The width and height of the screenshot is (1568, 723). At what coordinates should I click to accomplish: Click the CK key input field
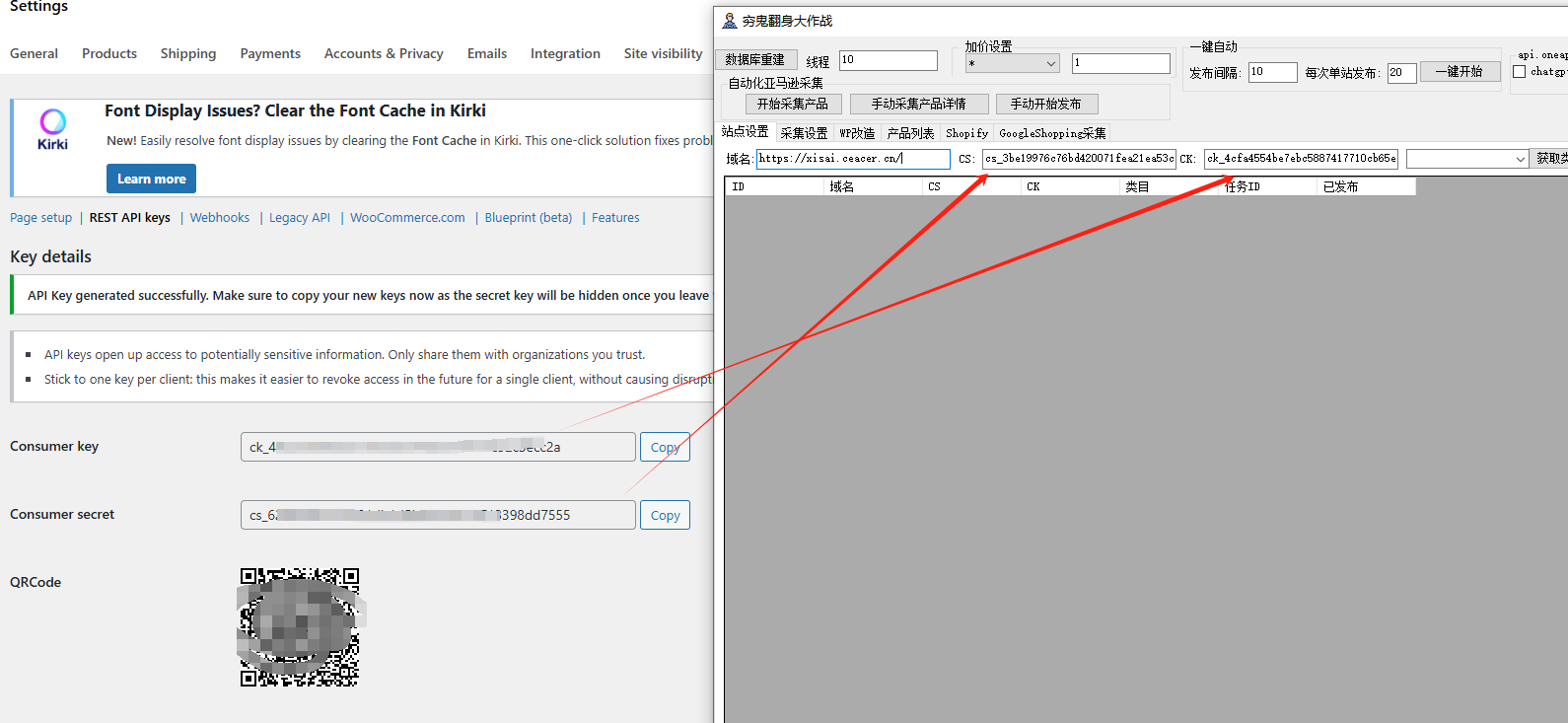(x=1301, y=159)
